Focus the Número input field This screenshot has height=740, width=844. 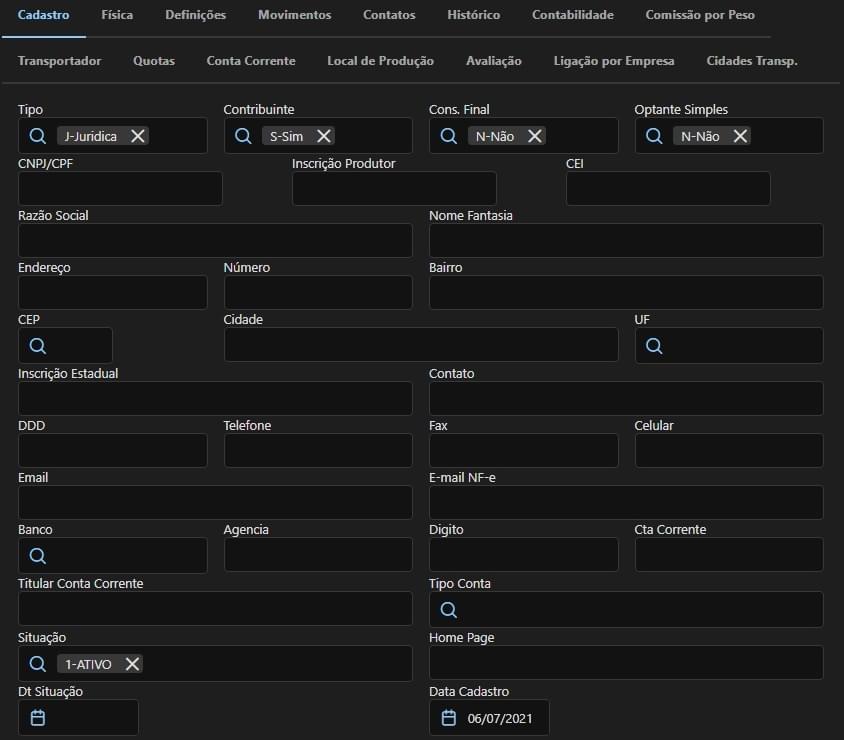(318, 292)
